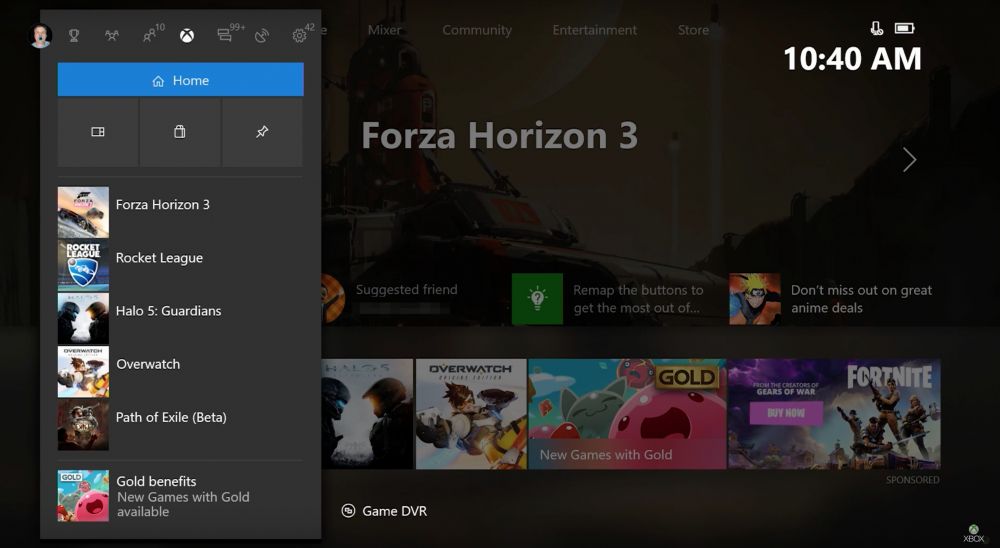Image resolution: width=1000 pixels, height=548 pixels.
Task: Open the Overwatch tile on dashboard
Action: pyautogui.click(x=471, y=413)
